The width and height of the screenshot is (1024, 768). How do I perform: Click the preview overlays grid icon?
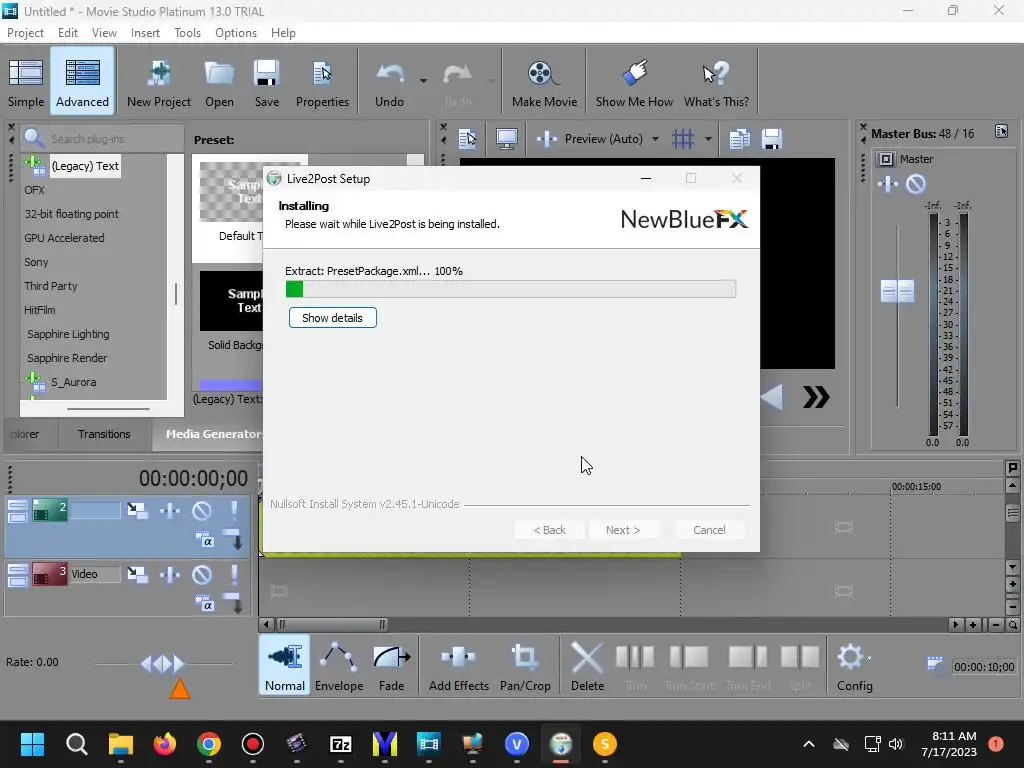(x=683, y=138)
